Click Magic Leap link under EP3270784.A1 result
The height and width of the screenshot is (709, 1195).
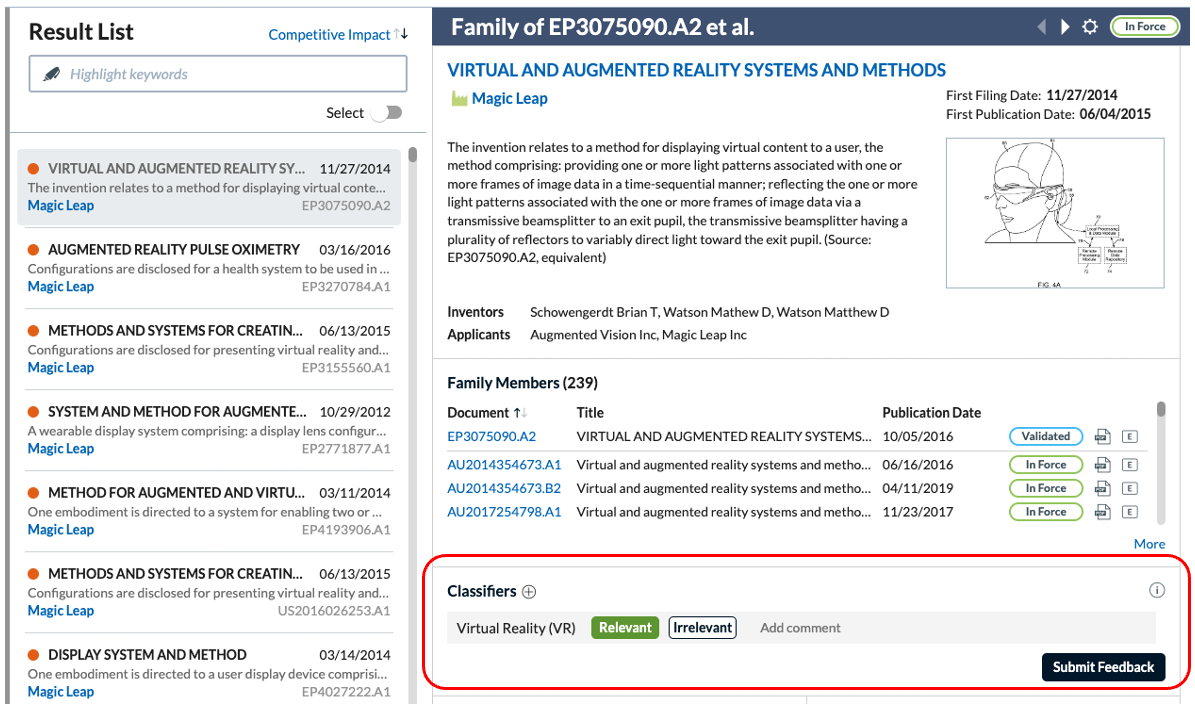(x=61, y=287)
